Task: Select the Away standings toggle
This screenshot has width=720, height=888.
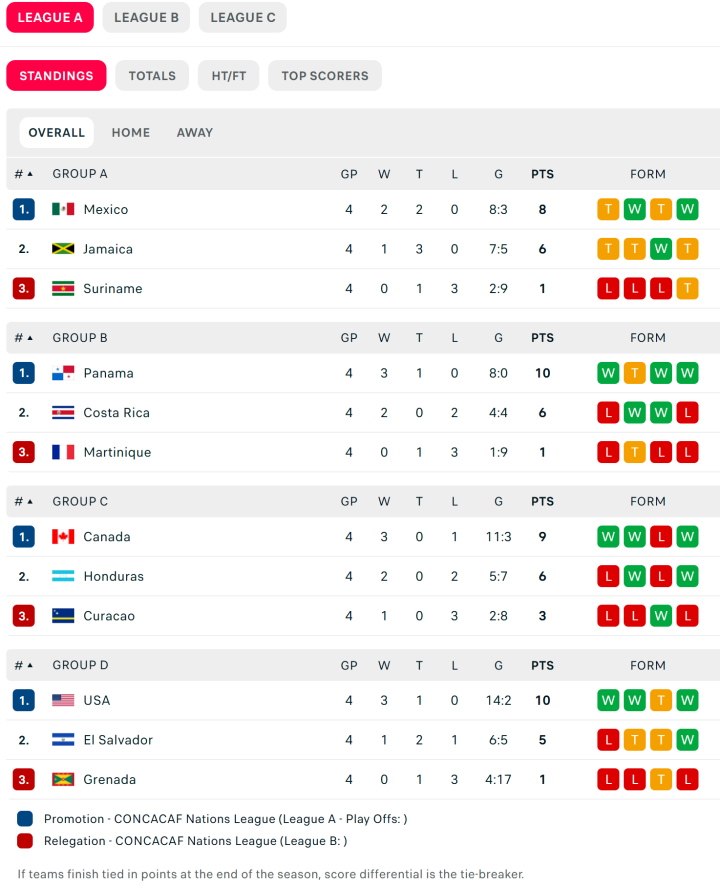Action: click(194, 132)
